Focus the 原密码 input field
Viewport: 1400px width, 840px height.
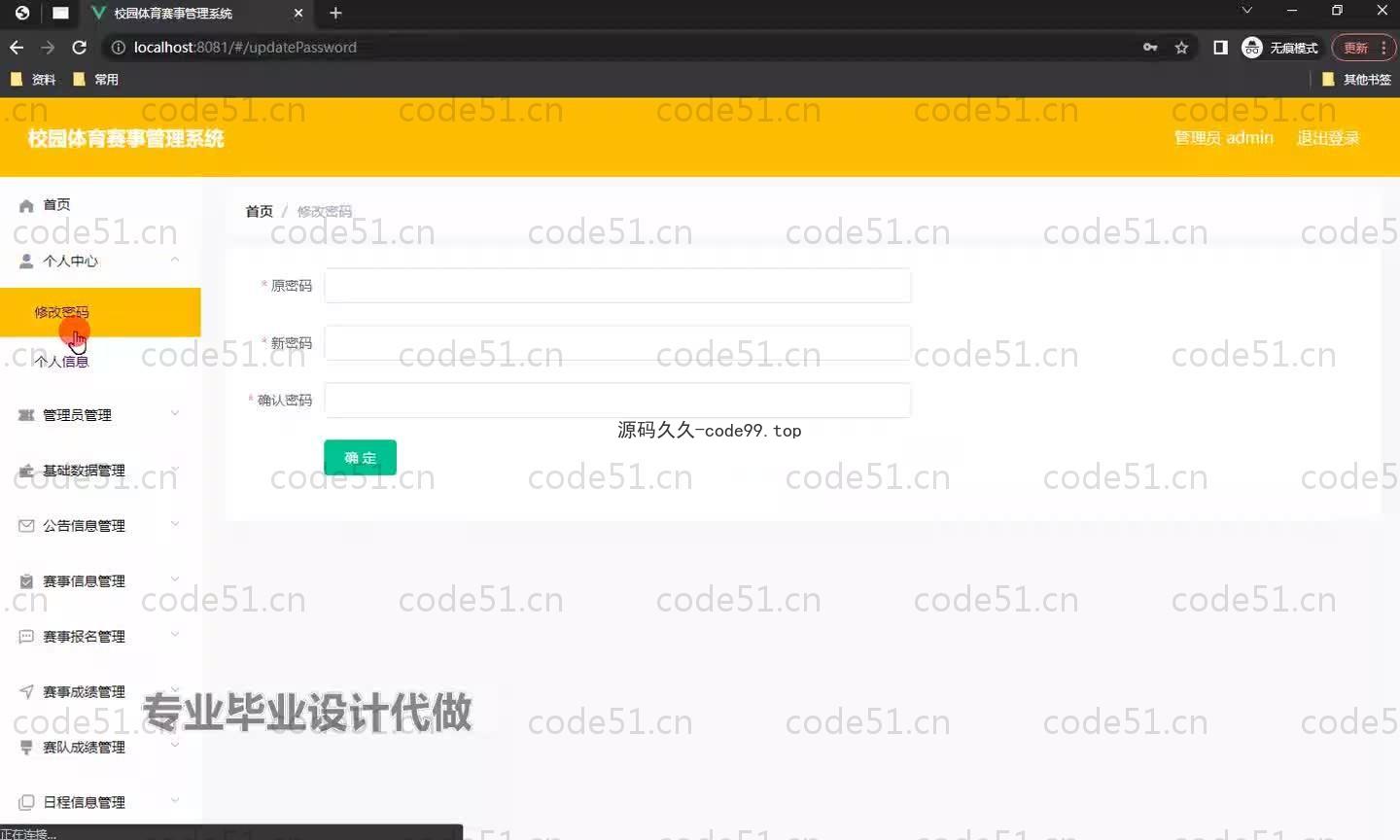point(617,286)
